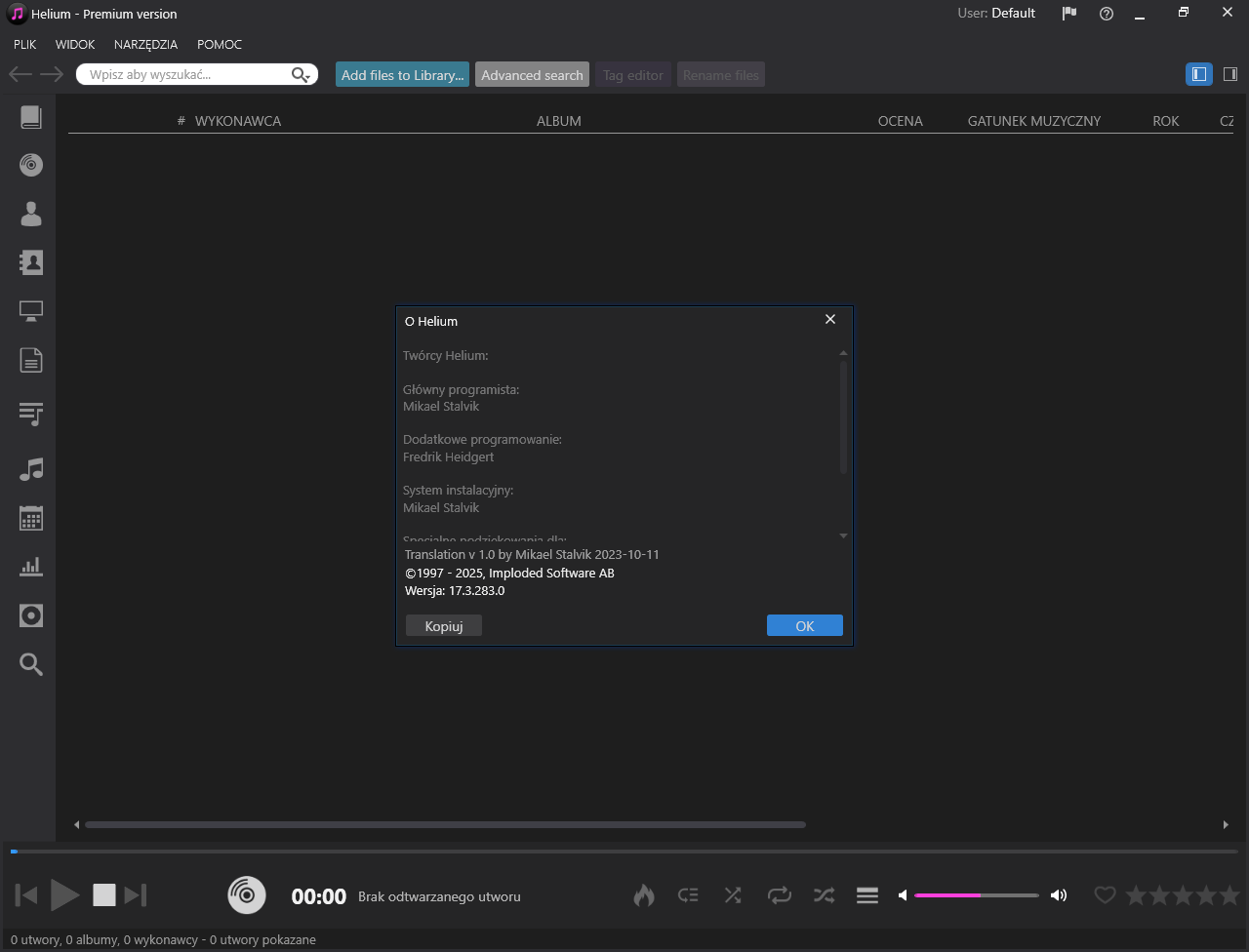Click the Tag editor button
1249x952 pixels.
(x=633, y=75)
